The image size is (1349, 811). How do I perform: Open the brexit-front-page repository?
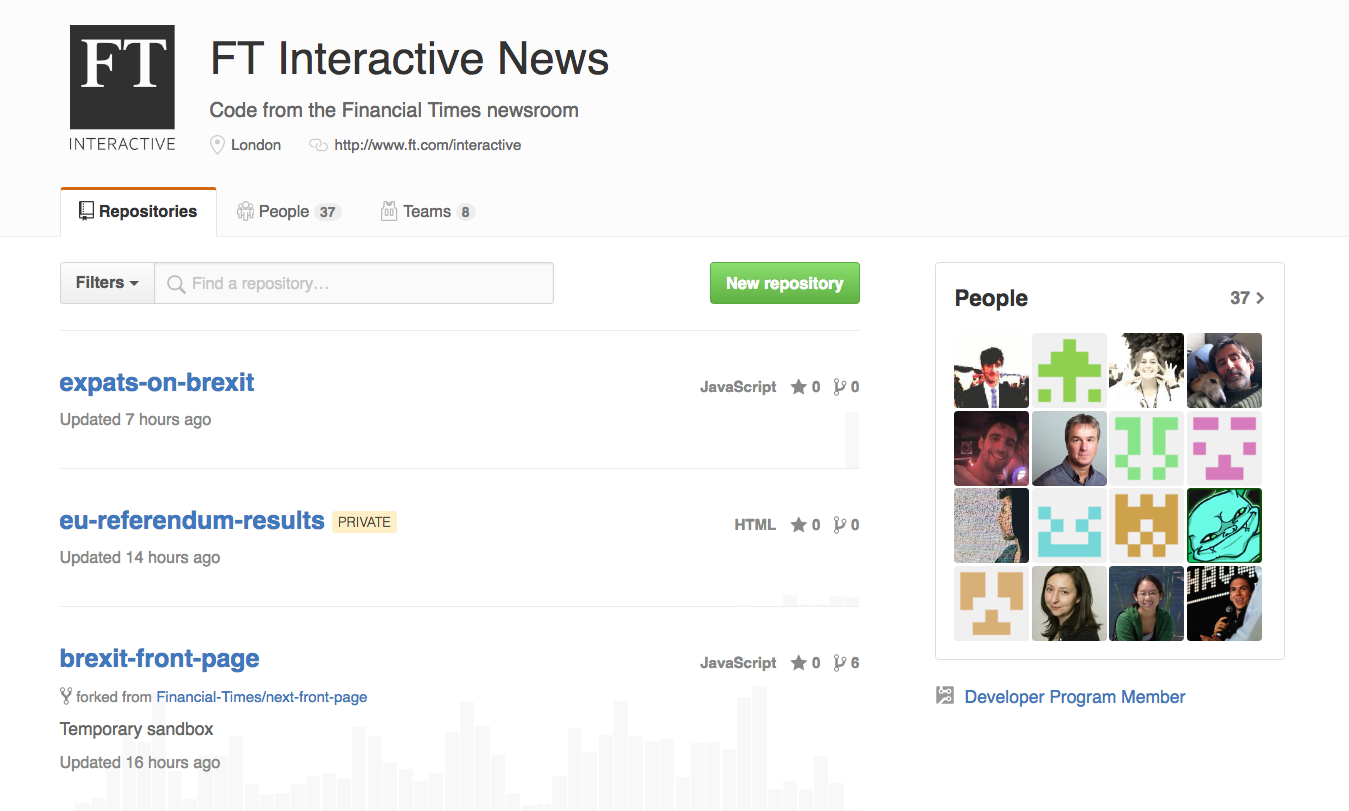point(160,658)
